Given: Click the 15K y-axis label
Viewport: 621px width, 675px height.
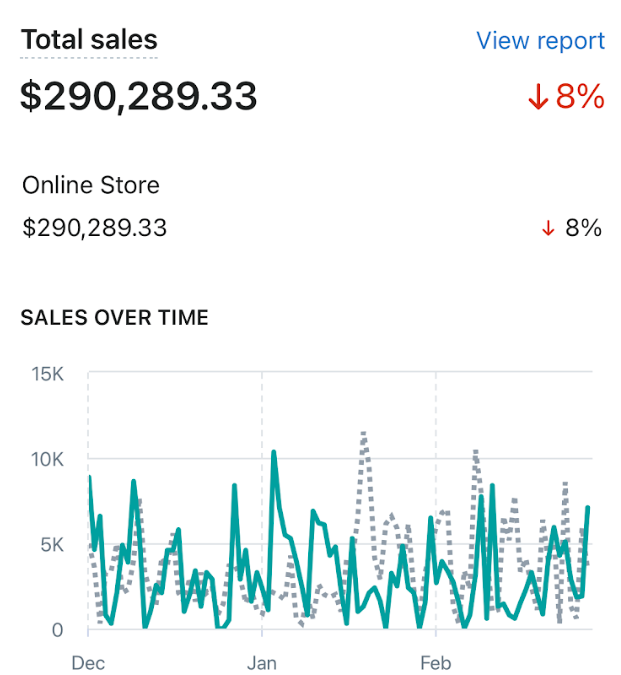Looking at the screenshot, I should 47,374.
